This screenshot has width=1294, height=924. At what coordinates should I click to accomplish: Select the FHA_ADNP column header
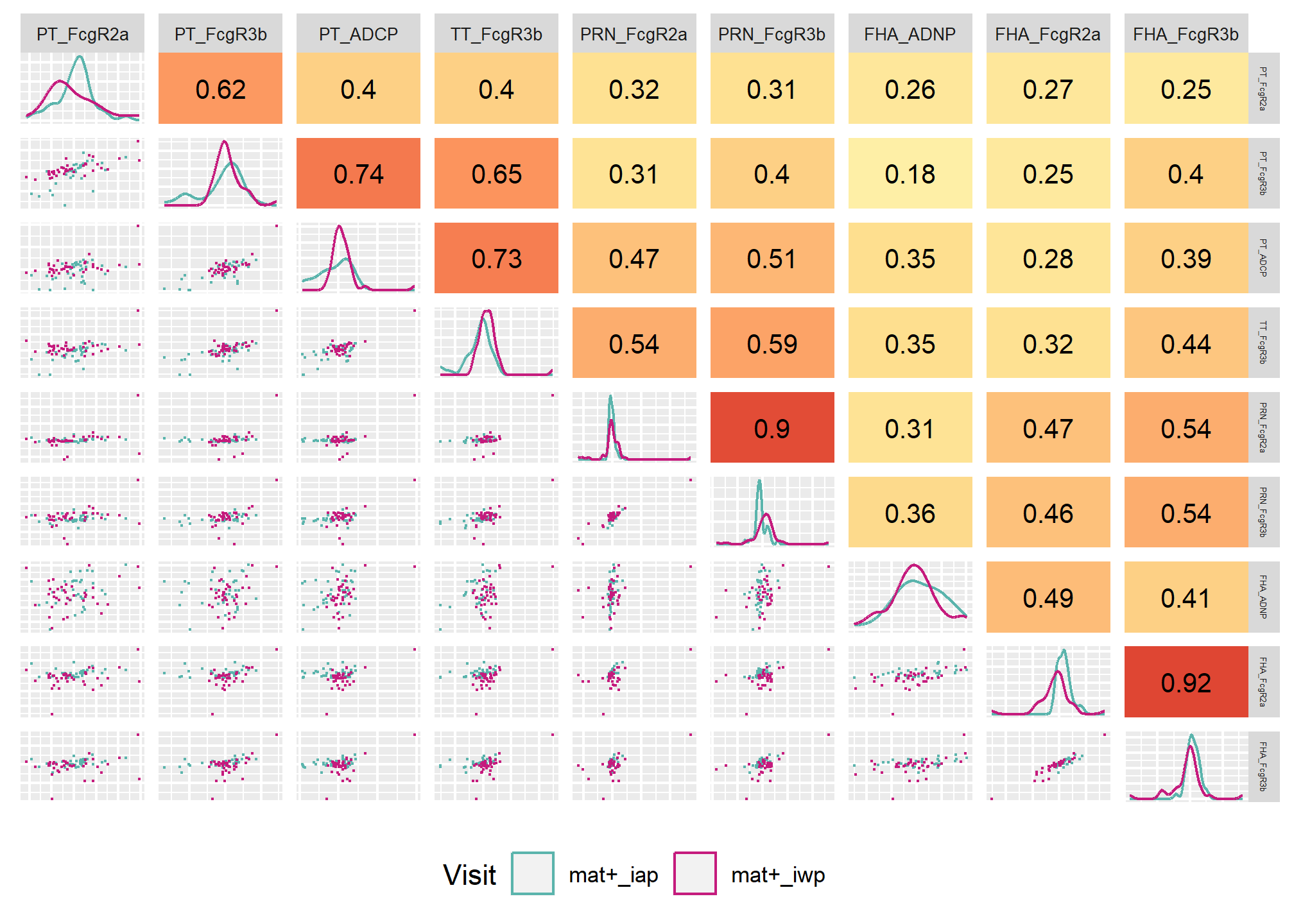[x=910, y=33]
